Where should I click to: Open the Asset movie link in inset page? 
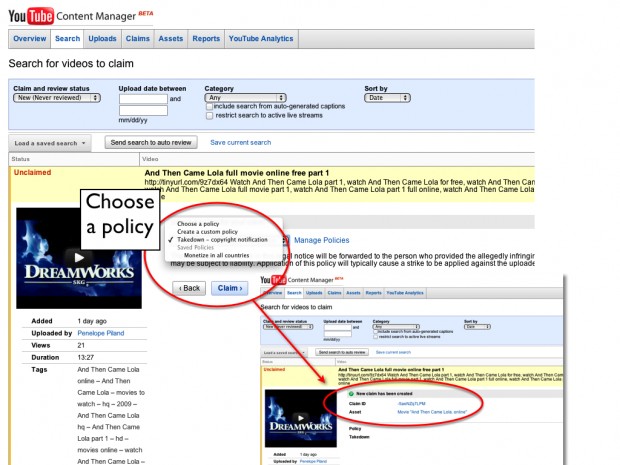pyautogui.click(x=432, y=412)
